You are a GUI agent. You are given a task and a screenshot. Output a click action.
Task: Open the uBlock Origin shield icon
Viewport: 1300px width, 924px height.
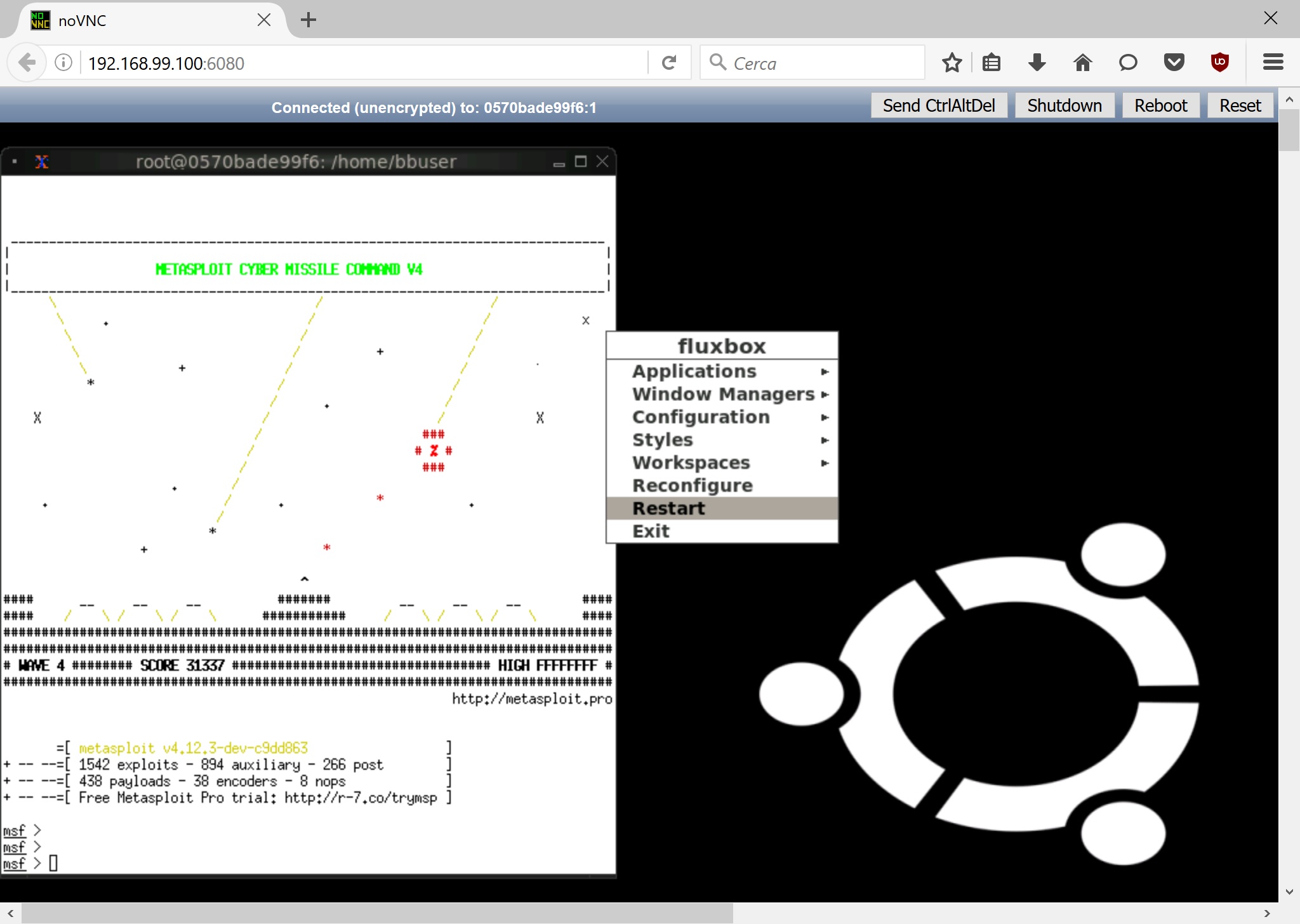[x=1220, y=62]
